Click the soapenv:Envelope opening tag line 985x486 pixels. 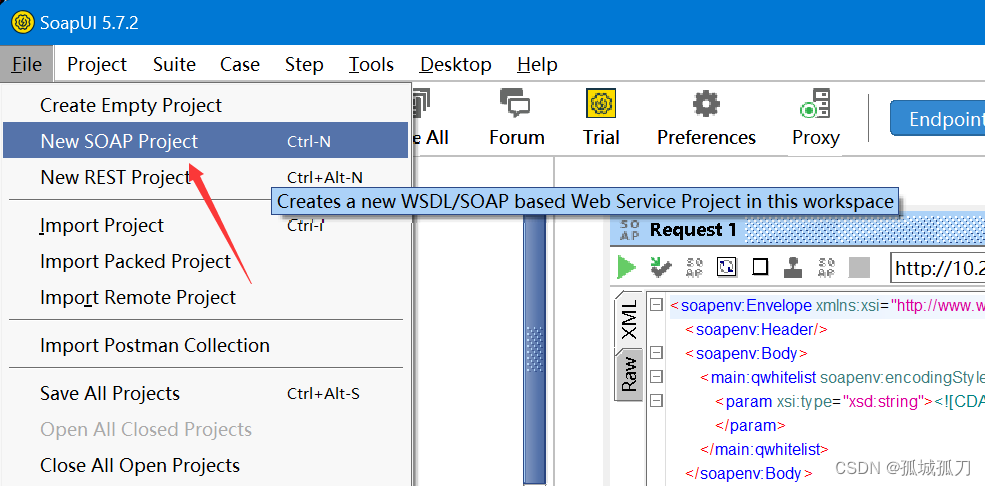pyautogui.click(x=827, y=306)
